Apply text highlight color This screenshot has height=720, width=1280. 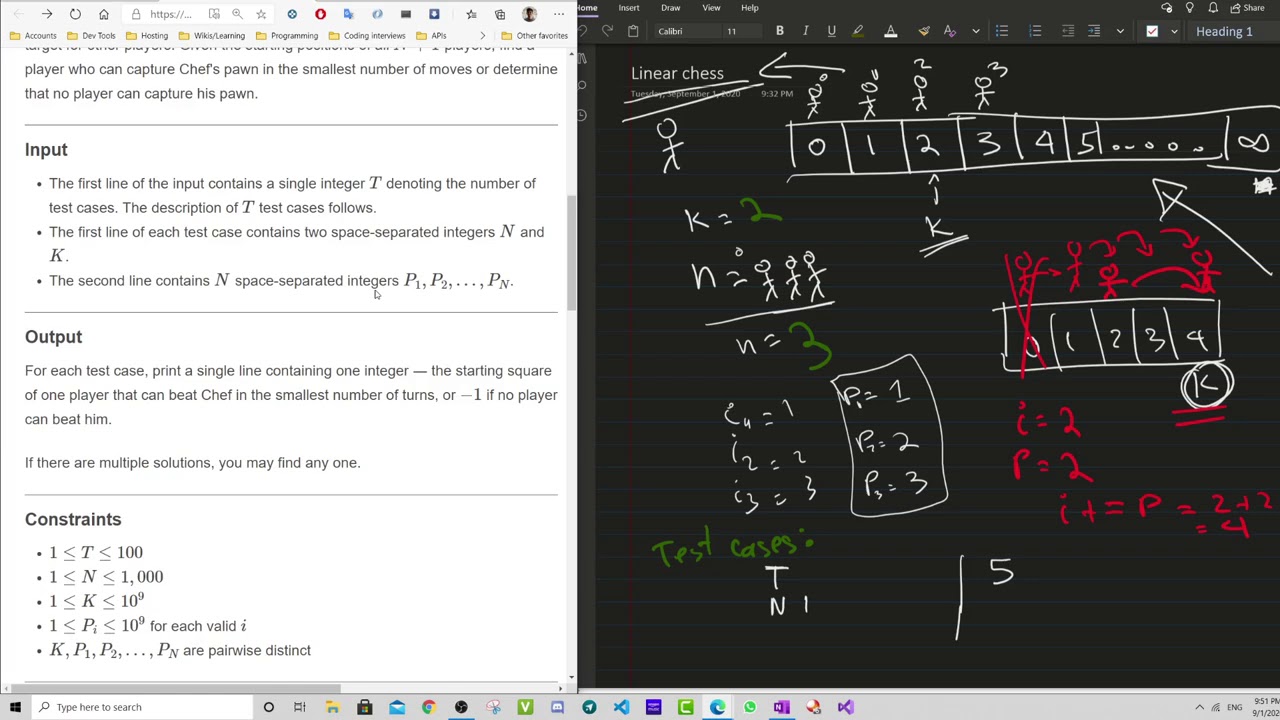click(858, 31)
